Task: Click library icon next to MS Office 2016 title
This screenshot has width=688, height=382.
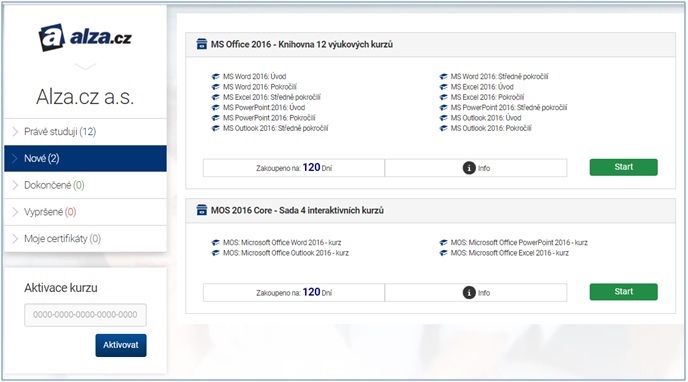Action: pos(201,44)
